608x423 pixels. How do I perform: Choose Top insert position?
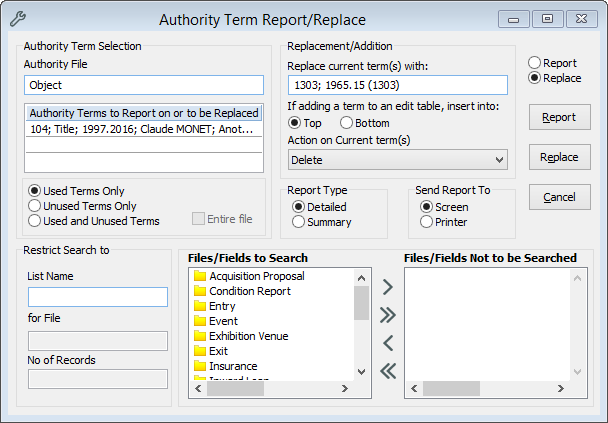click(x=294, y=123)
